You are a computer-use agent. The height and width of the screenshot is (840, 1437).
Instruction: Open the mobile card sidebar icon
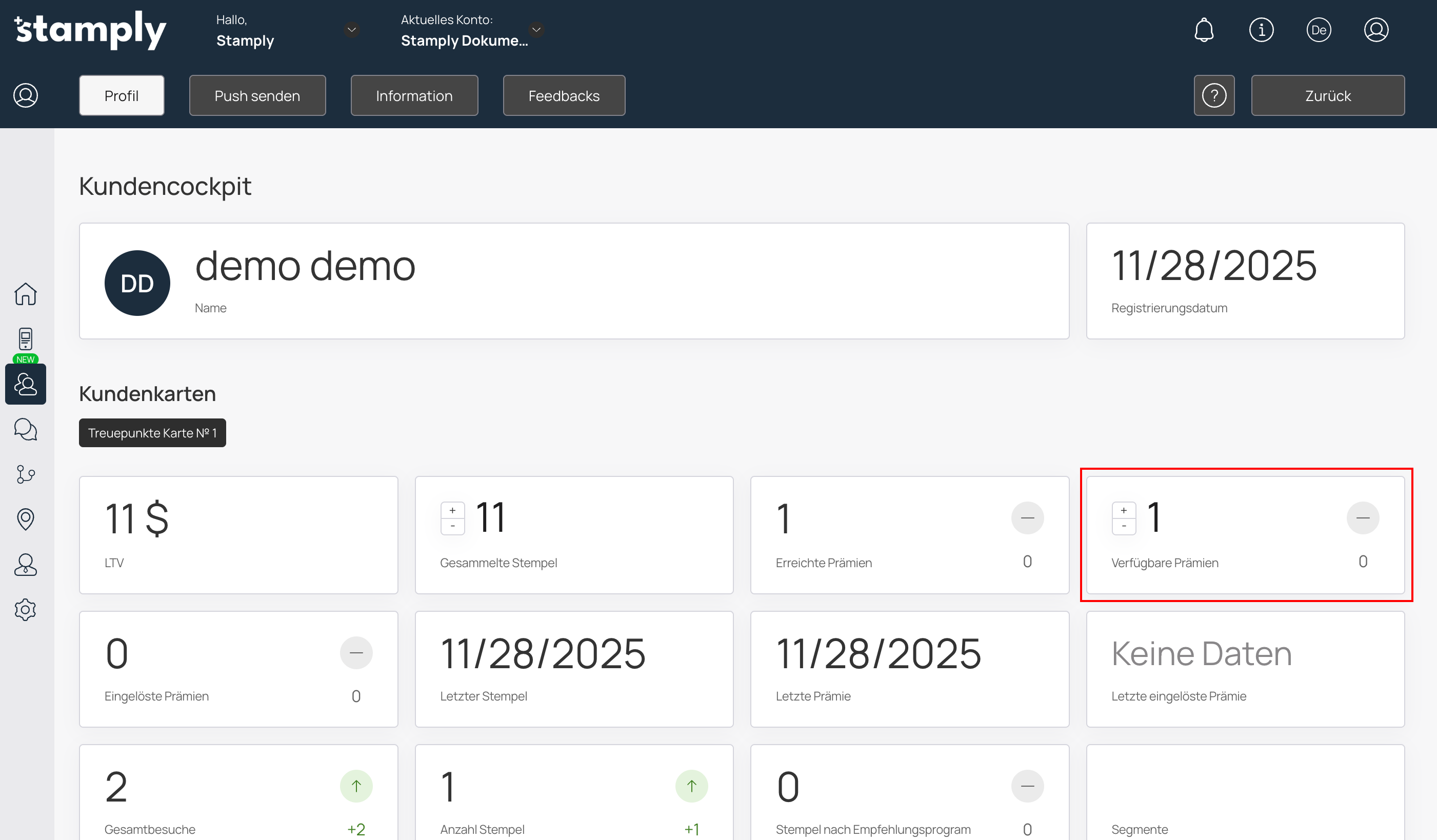click(x=26, y=339)
